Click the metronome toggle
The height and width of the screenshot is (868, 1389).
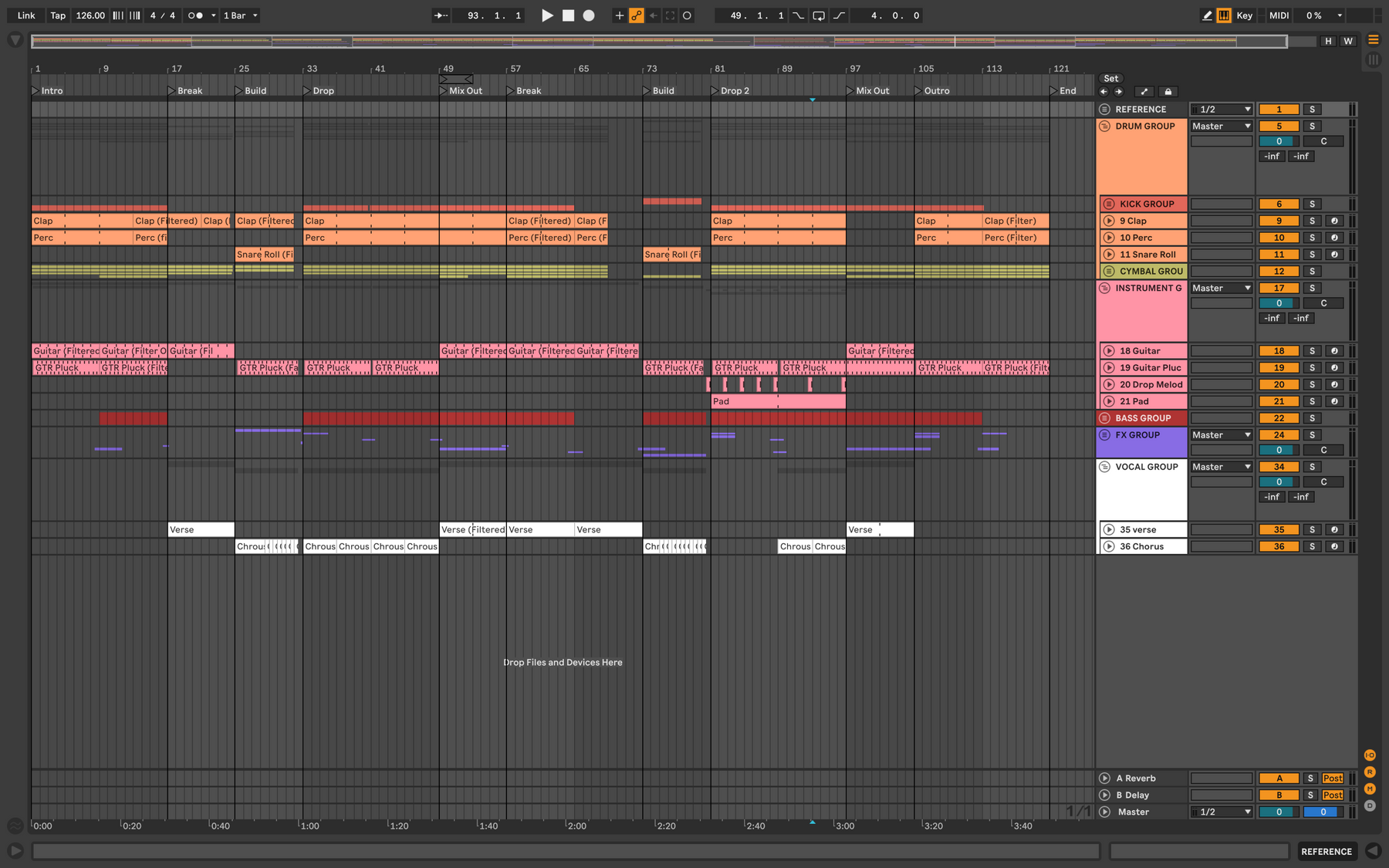[196, 15]
